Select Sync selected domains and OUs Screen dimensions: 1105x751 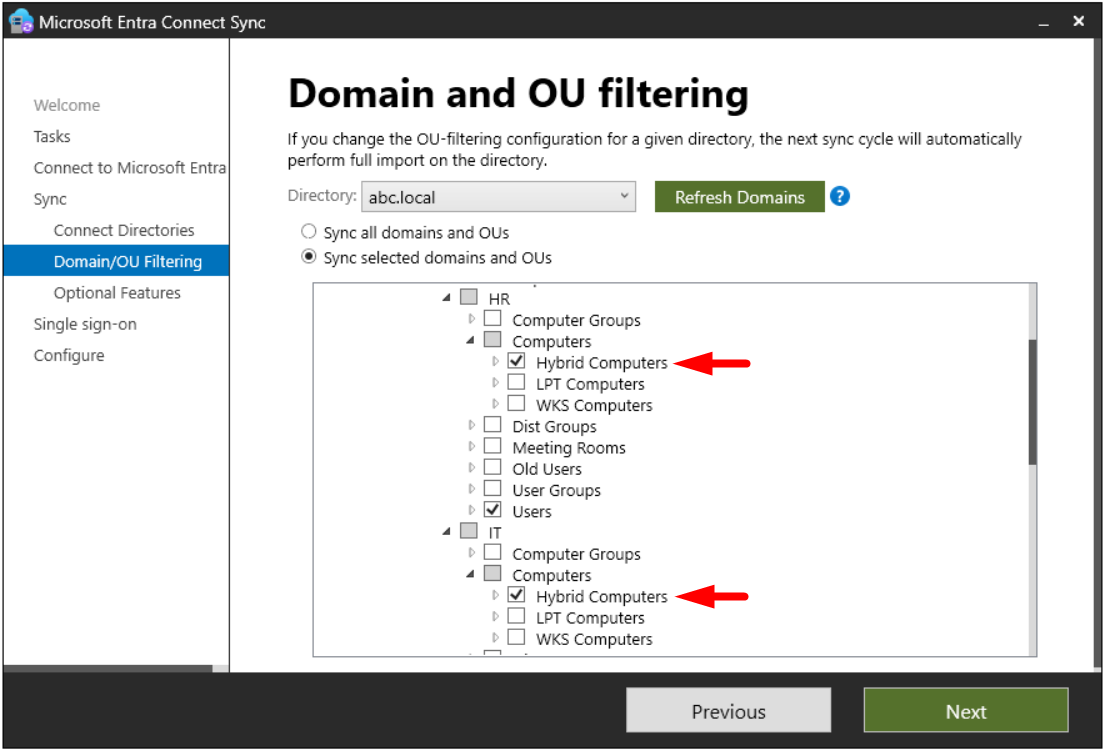pyautogui.click(x=309, y=257)
